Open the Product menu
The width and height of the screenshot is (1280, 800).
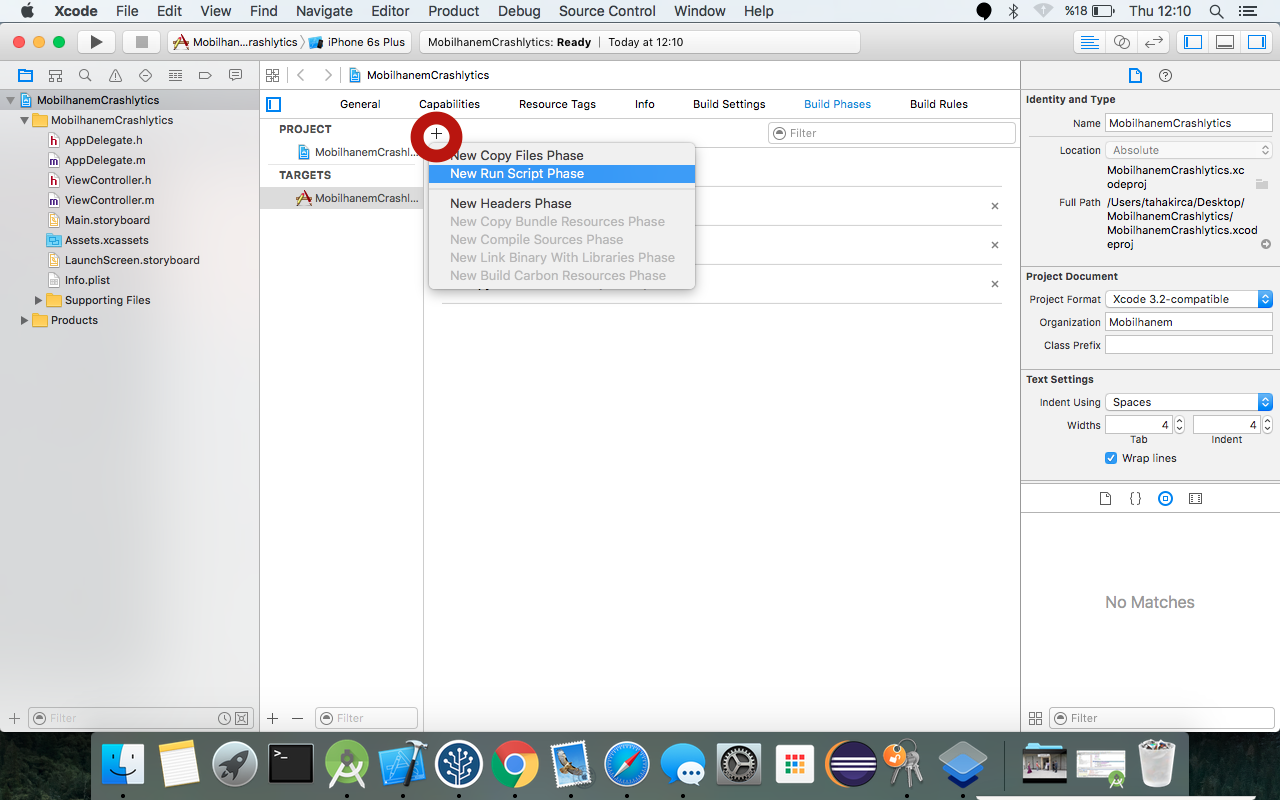[x=454, y=11]
